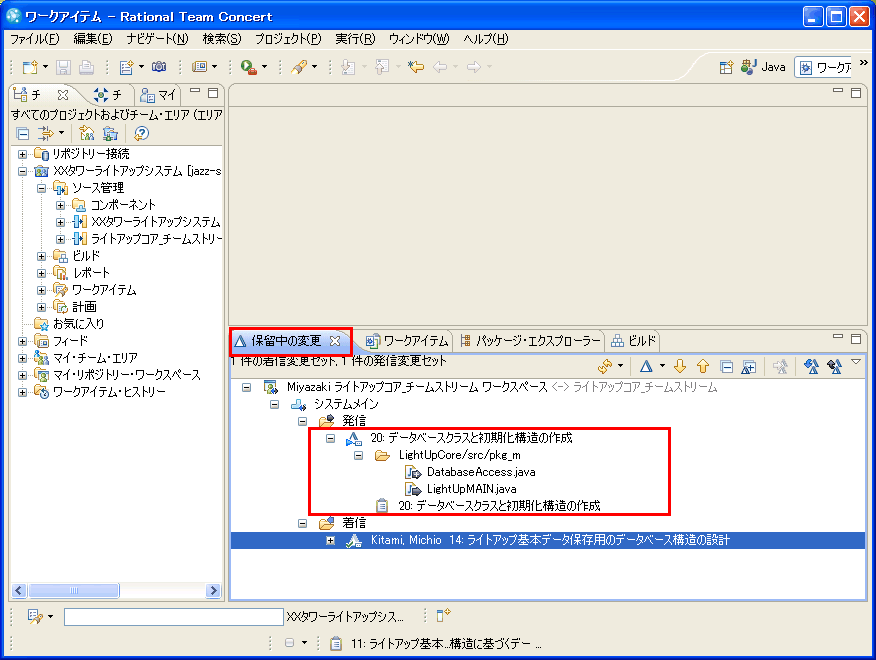
Task: Expand the ワークアイテム tree node
Action: [x=41, y=290]
